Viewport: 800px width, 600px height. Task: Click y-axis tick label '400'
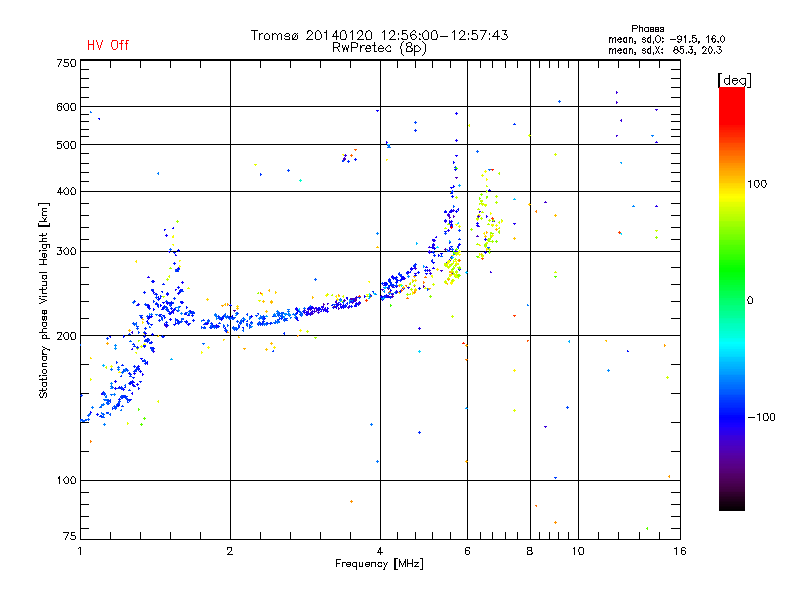[66, 191]
